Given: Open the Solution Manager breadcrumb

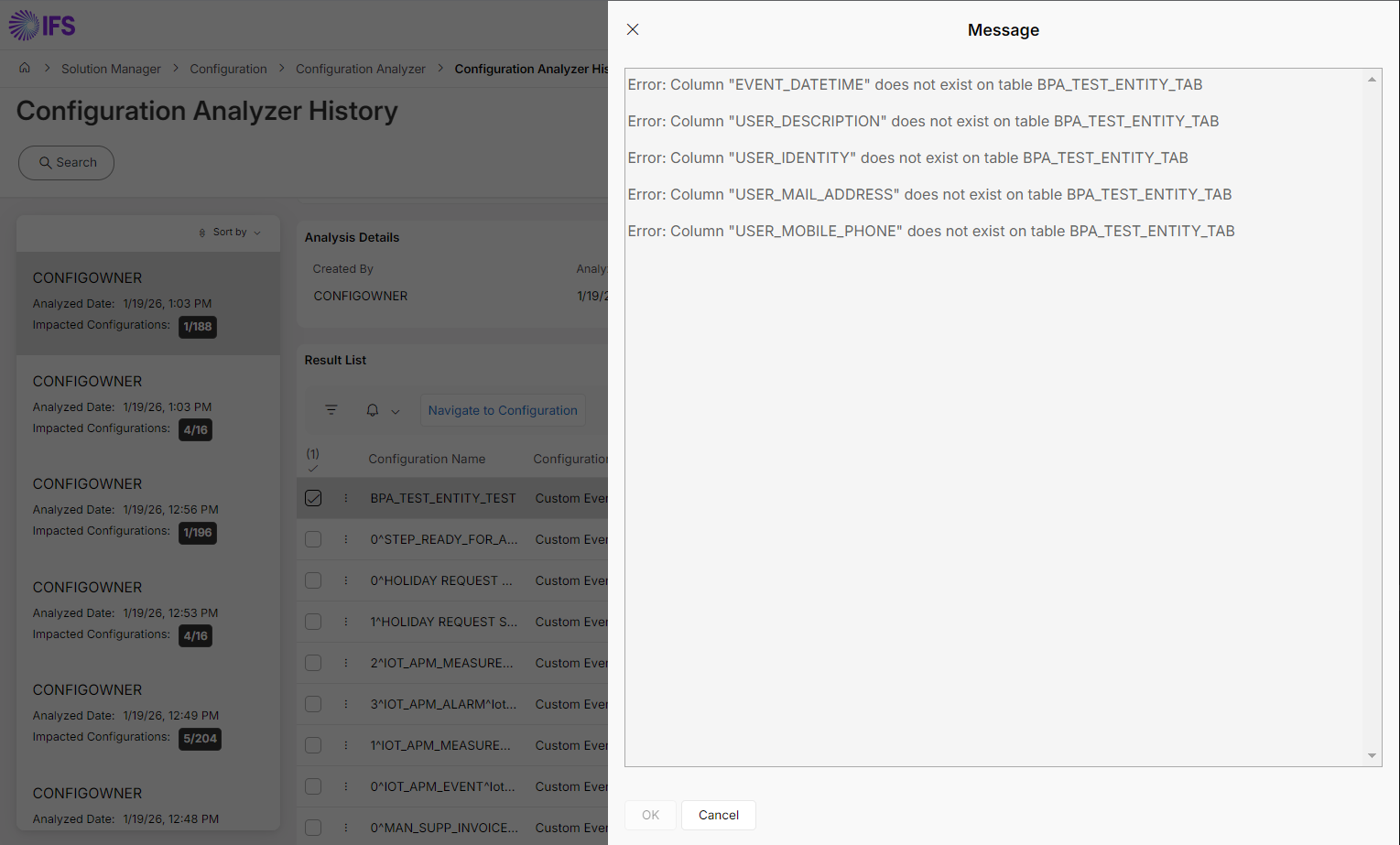Looking at the screenshot, I should pos(111,69).
